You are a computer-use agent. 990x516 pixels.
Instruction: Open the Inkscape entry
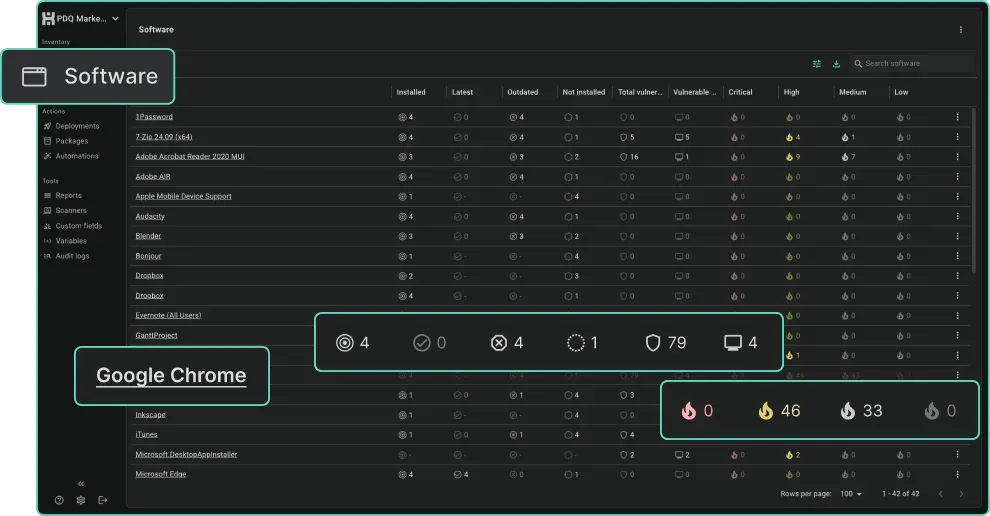[150, 415]
